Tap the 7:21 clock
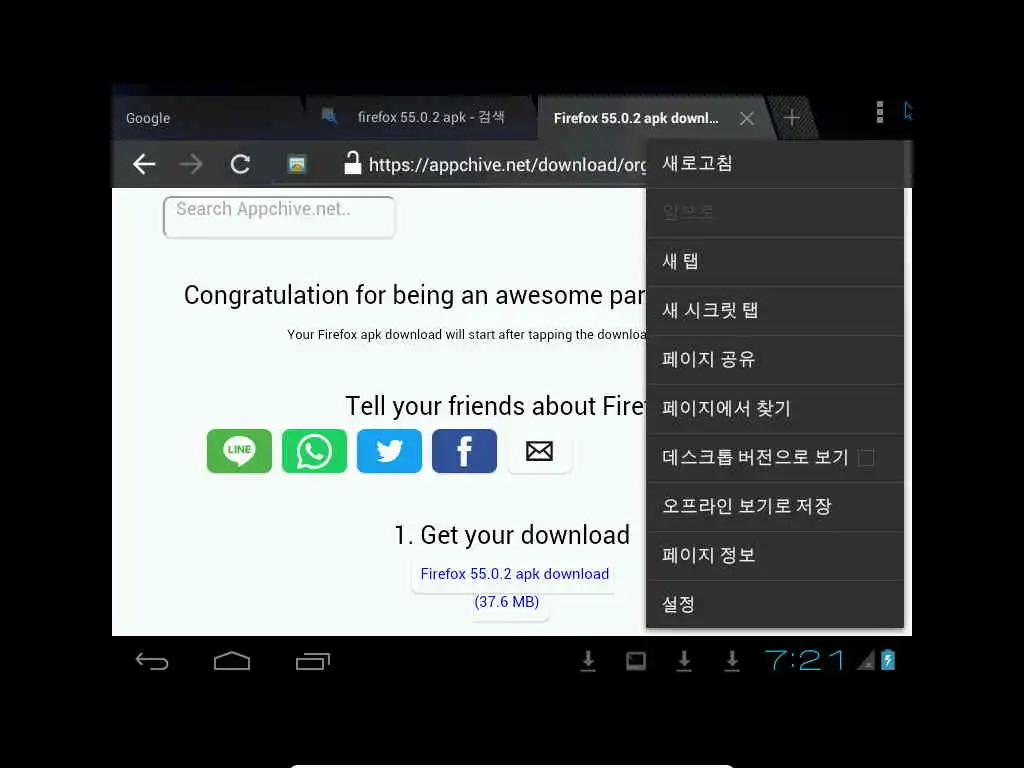The width and height of the screenshot is (1024, 768). click(804, 660)
